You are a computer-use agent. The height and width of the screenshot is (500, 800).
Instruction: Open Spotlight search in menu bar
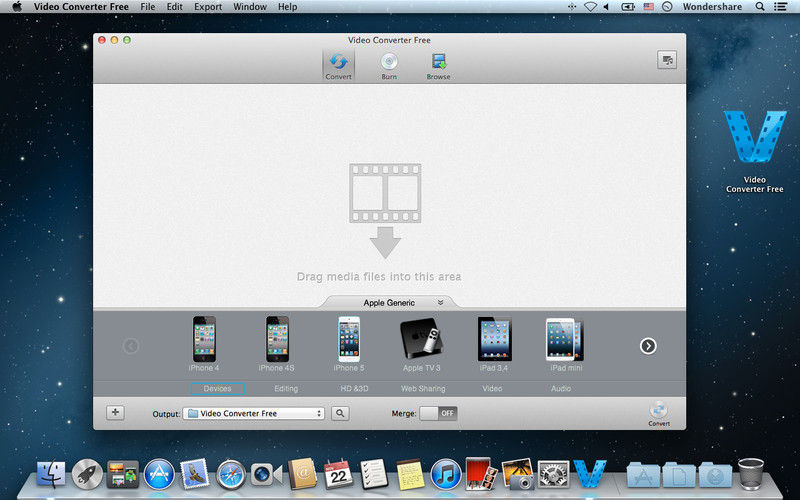(760, 7)
